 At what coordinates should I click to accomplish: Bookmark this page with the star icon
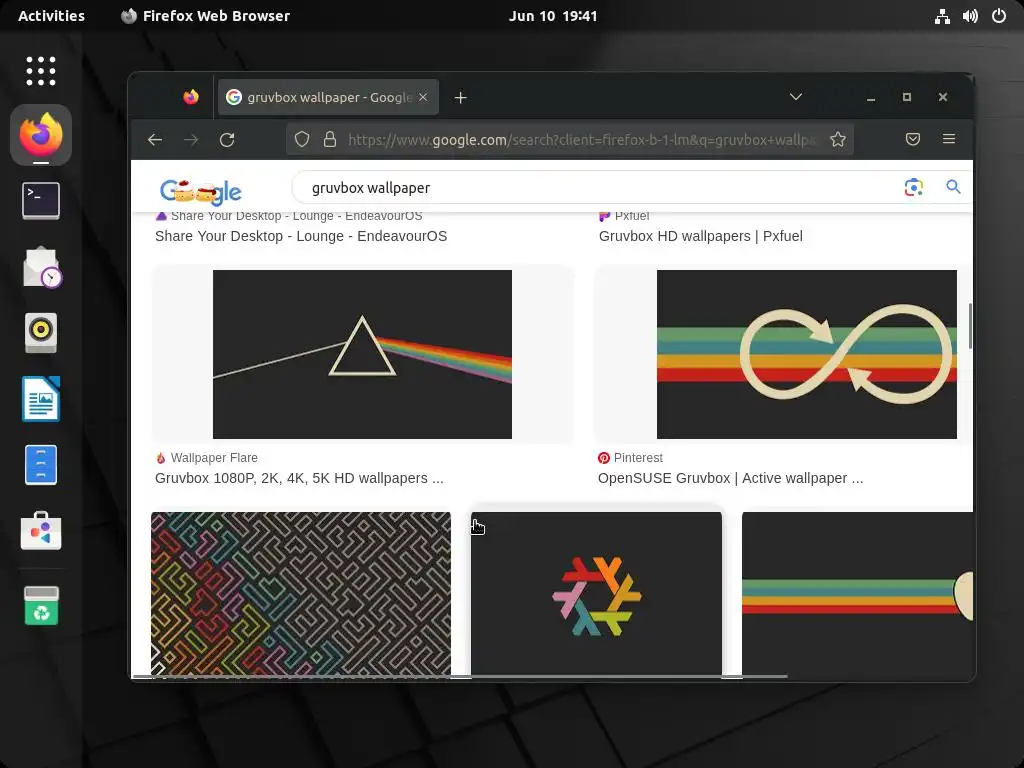click(838, 139)
